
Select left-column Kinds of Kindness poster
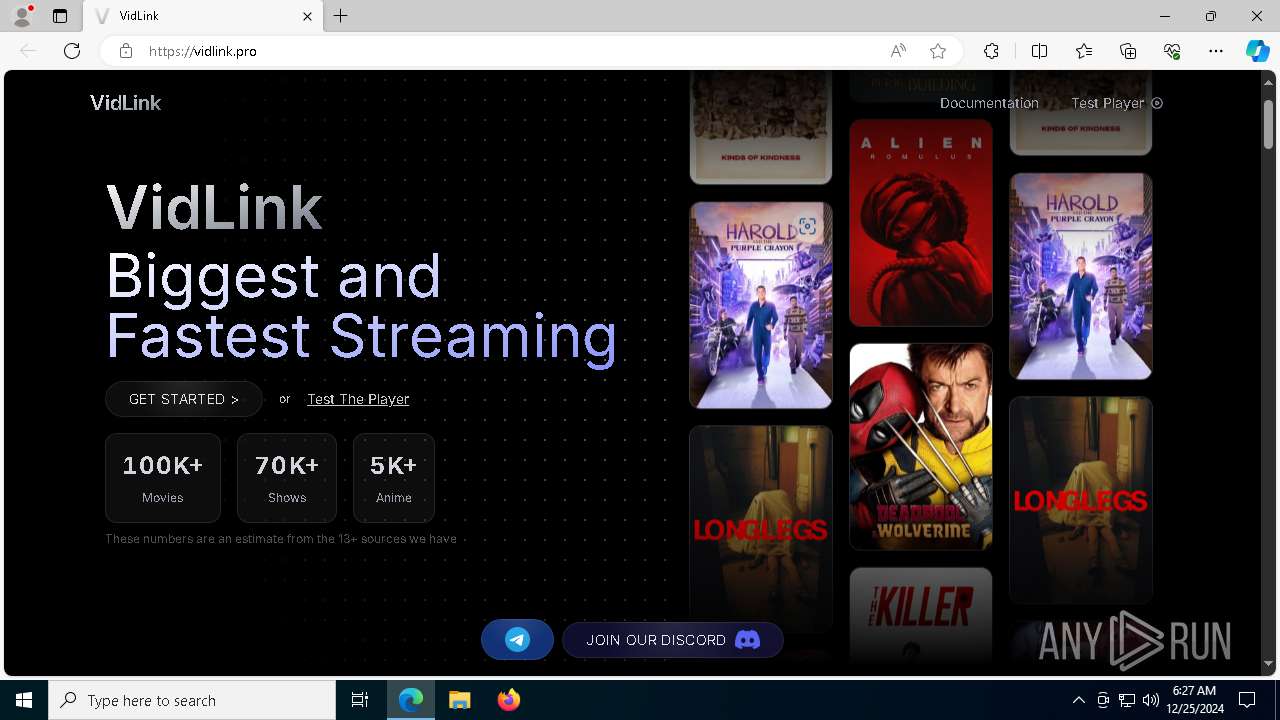[x=761, y=127]
